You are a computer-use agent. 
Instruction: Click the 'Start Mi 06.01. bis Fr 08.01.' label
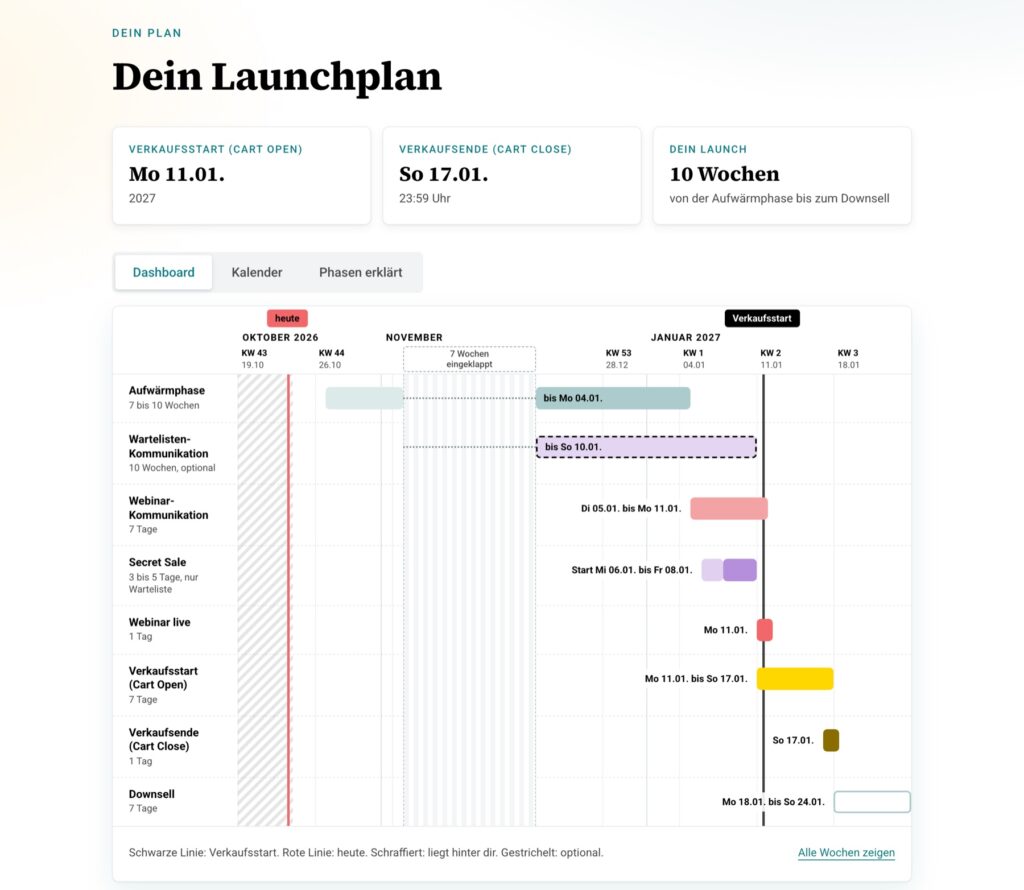(x=632, y=570)
